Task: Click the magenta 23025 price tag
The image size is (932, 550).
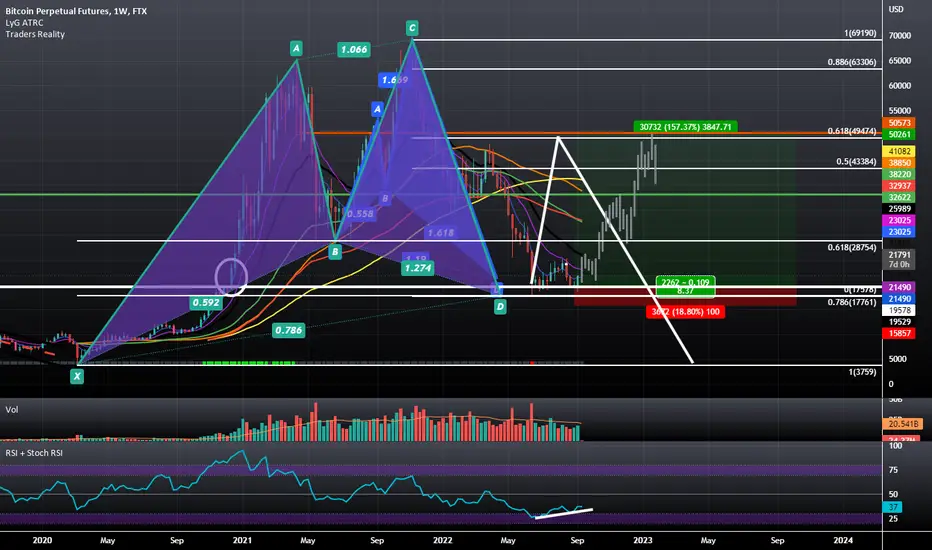Action: [x=899, y=221]
